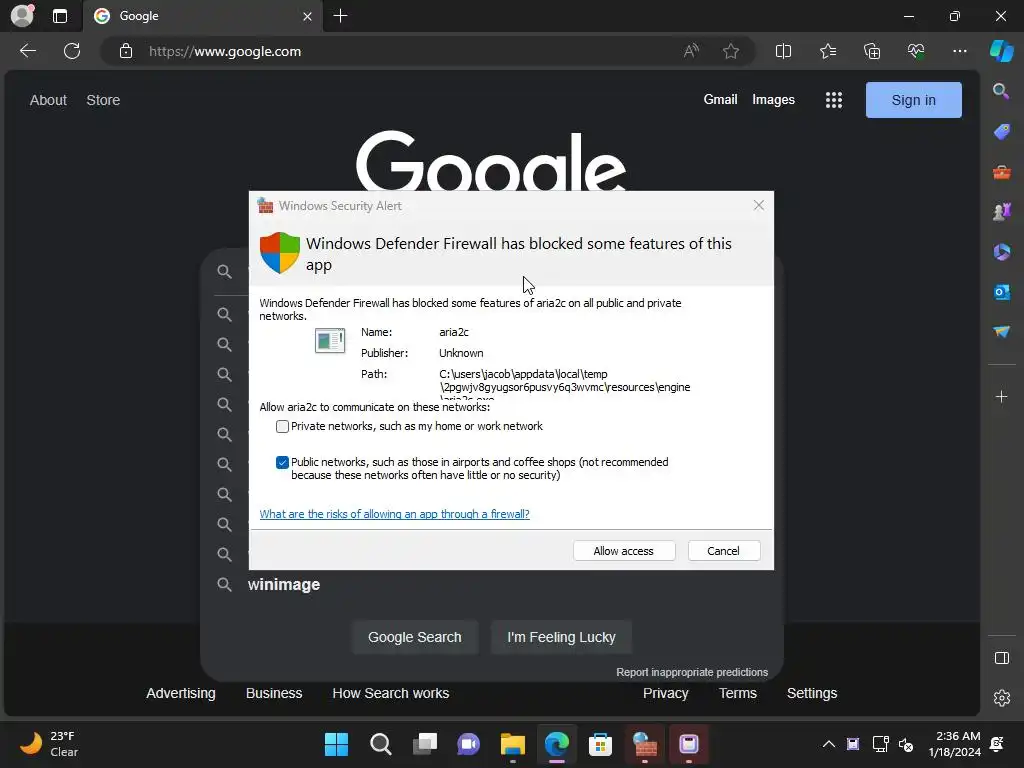
Task: Open Terms footer link
Action: click(737, 693)
